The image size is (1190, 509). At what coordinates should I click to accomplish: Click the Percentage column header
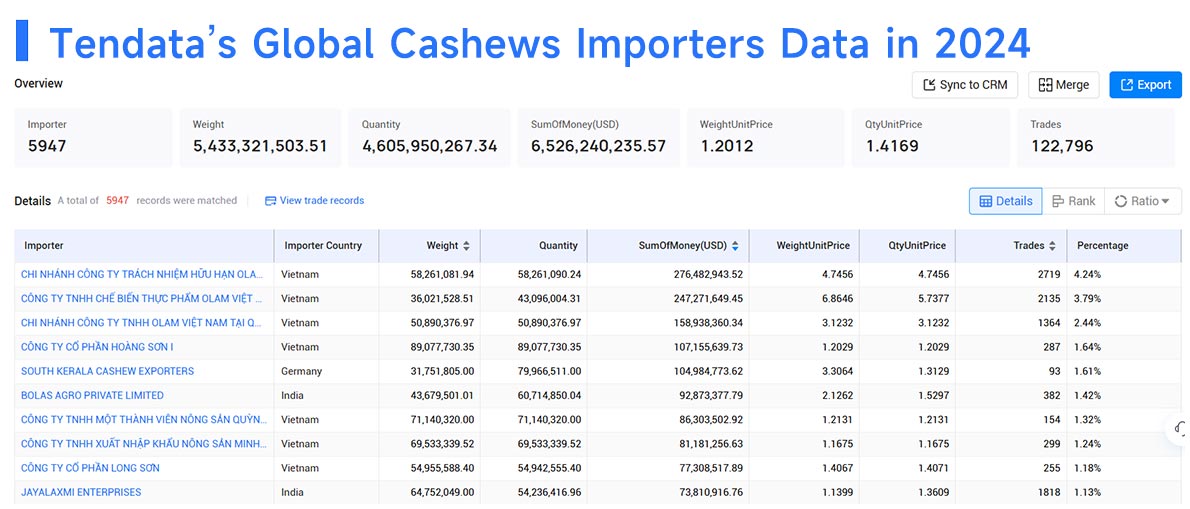click(1124, 246)
